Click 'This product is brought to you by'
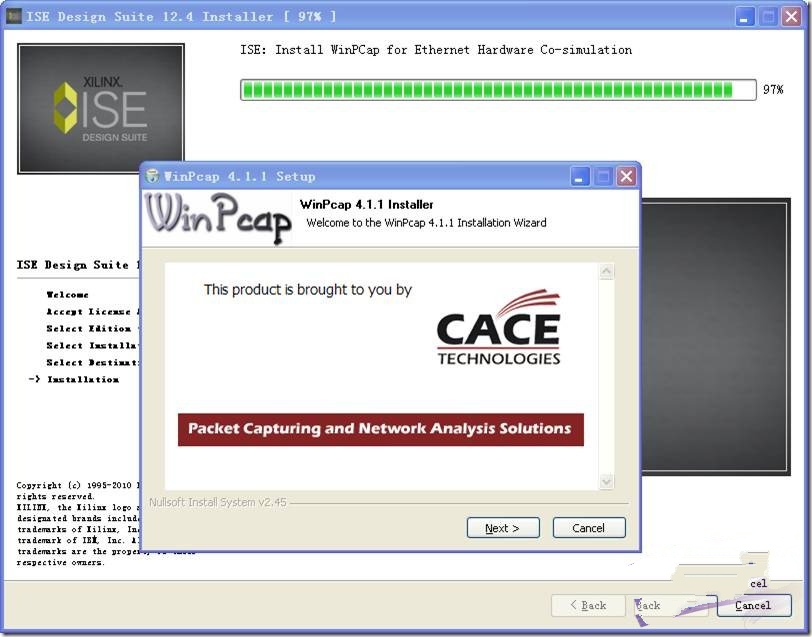 click(x=308, y=289)
